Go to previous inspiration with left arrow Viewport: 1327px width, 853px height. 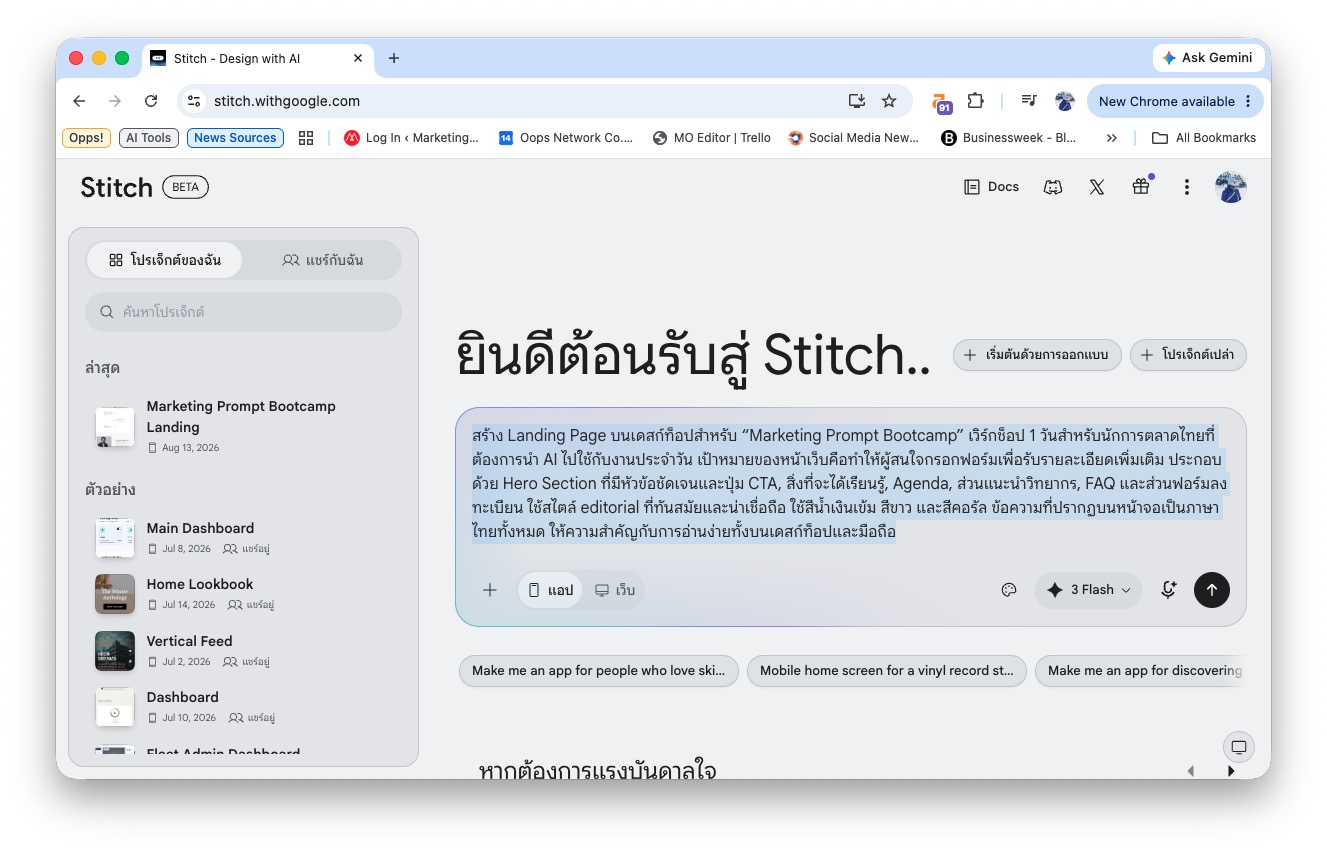click(x=1190, y=771)
